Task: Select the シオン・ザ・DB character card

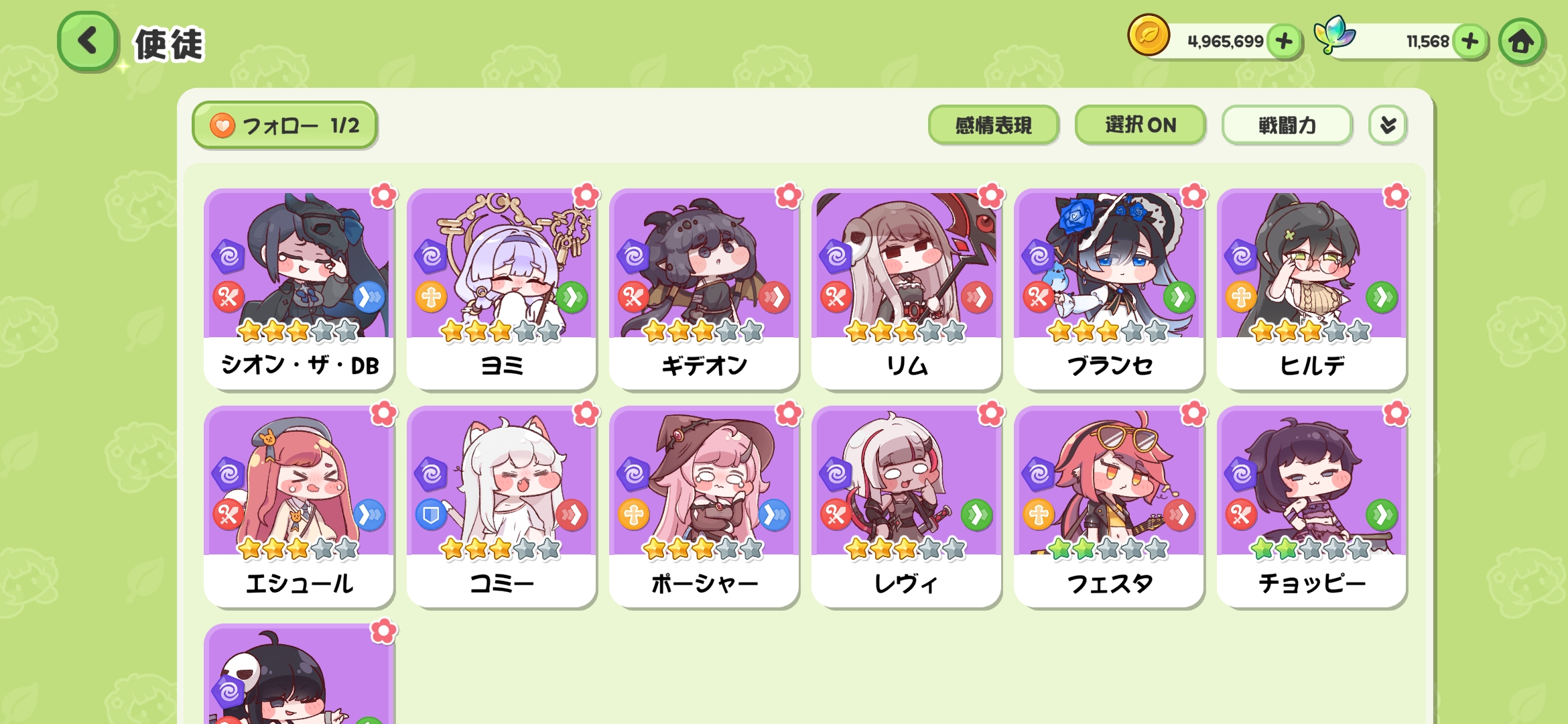Action: coord(299,290)
